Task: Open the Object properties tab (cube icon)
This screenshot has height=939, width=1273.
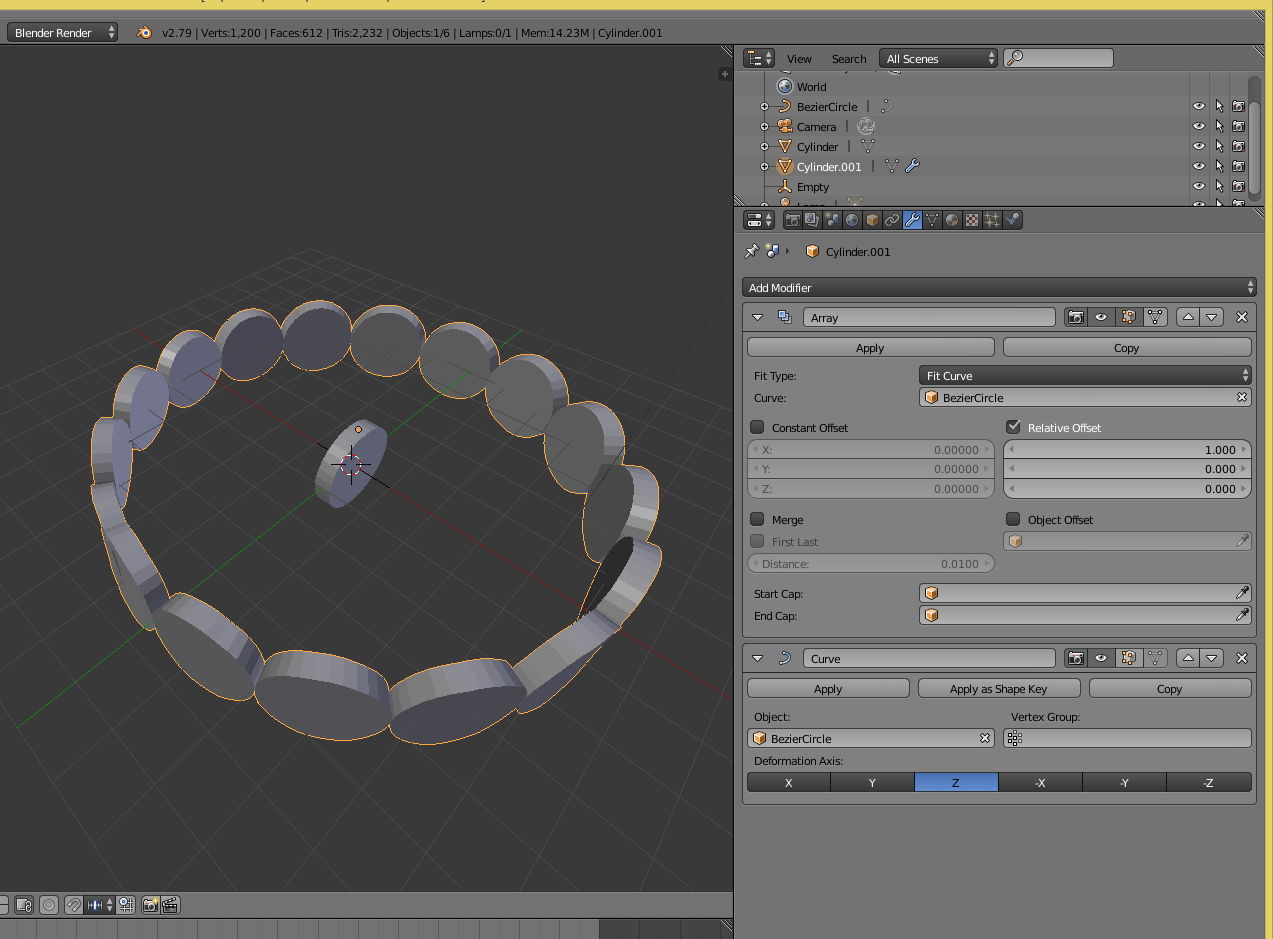Action: pyautogui.click(x=872, y=220)
